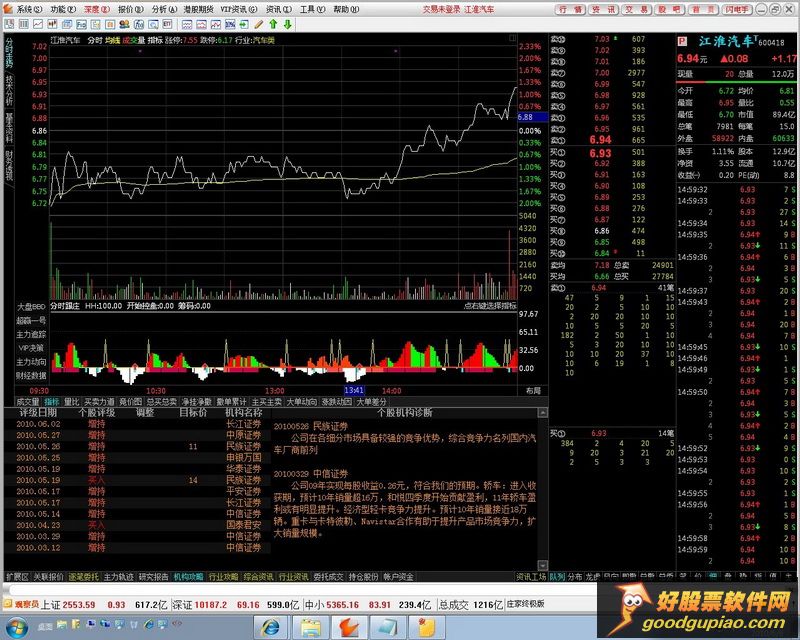Select the 总买总卖 tab
Screen dimensions: 800x640
pos(162,402)
